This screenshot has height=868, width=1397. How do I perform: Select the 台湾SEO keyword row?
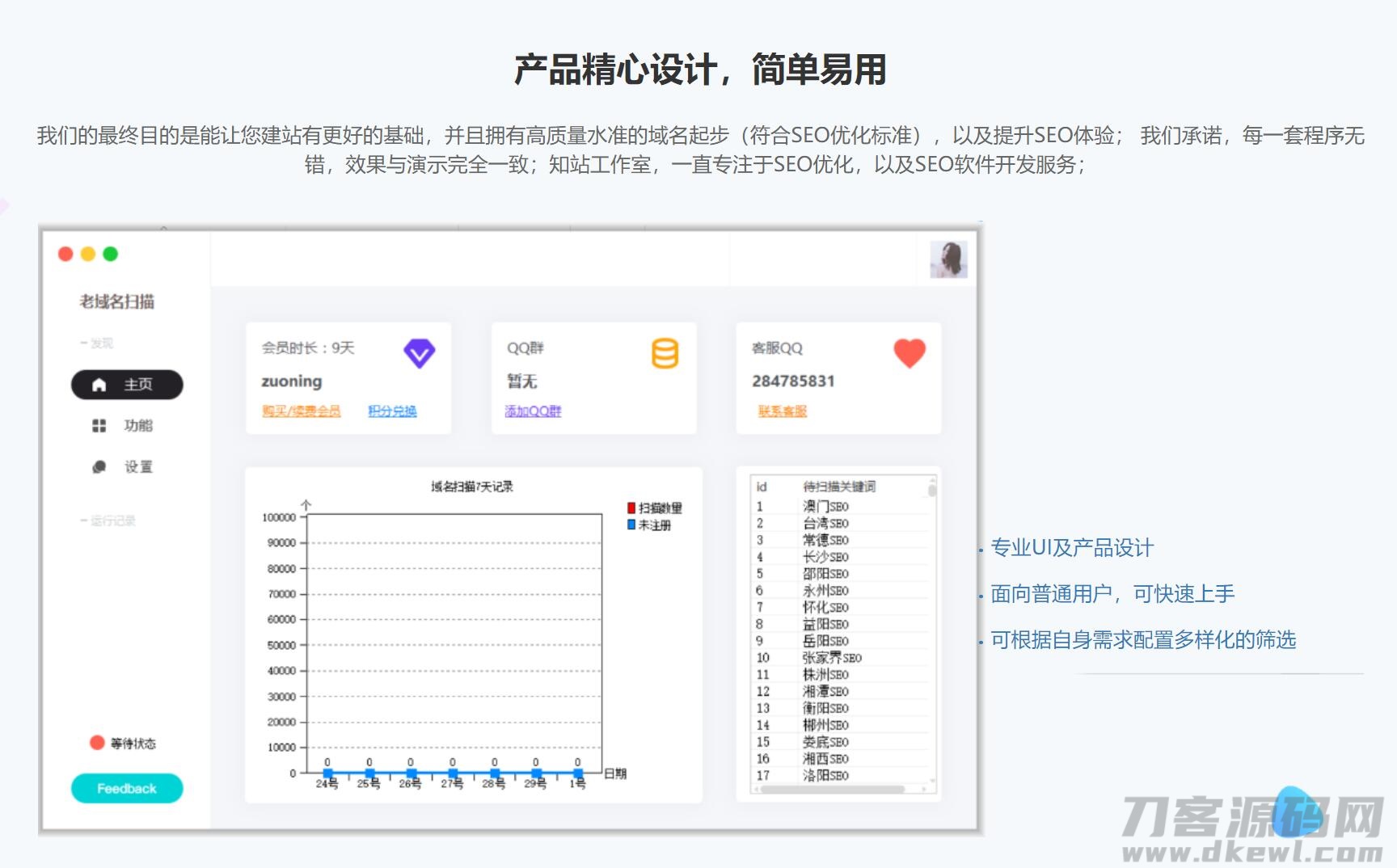tap(839, 524)
